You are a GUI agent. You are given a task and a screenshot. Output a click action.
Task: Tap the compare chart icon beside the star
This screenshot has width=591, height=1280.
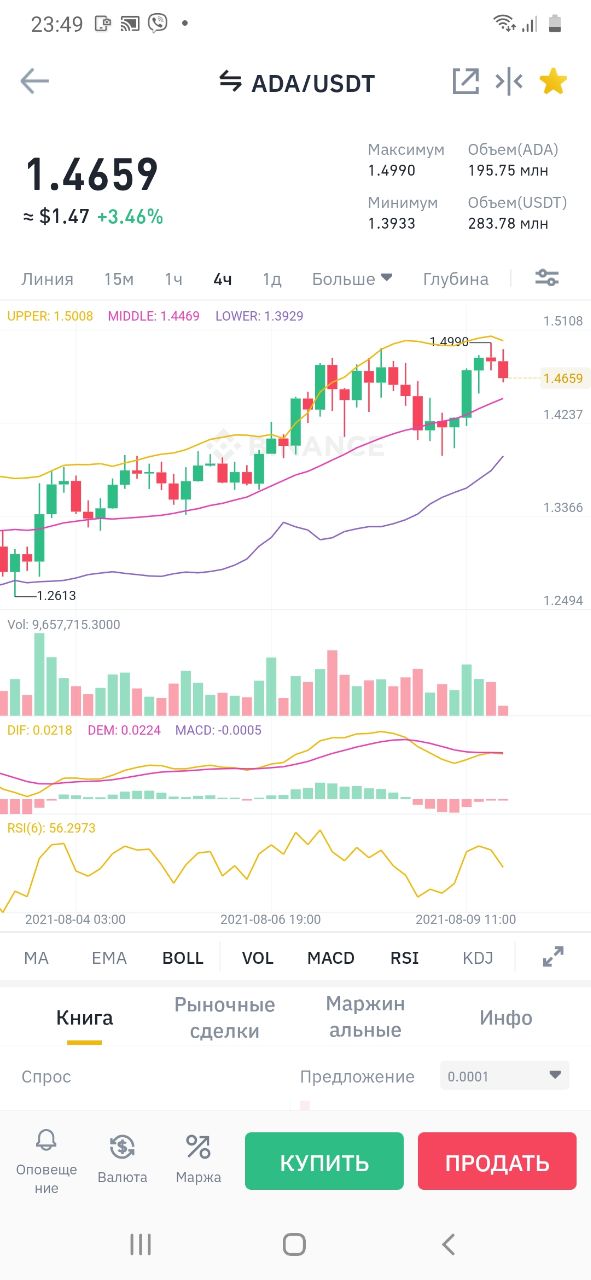point(509,82)
